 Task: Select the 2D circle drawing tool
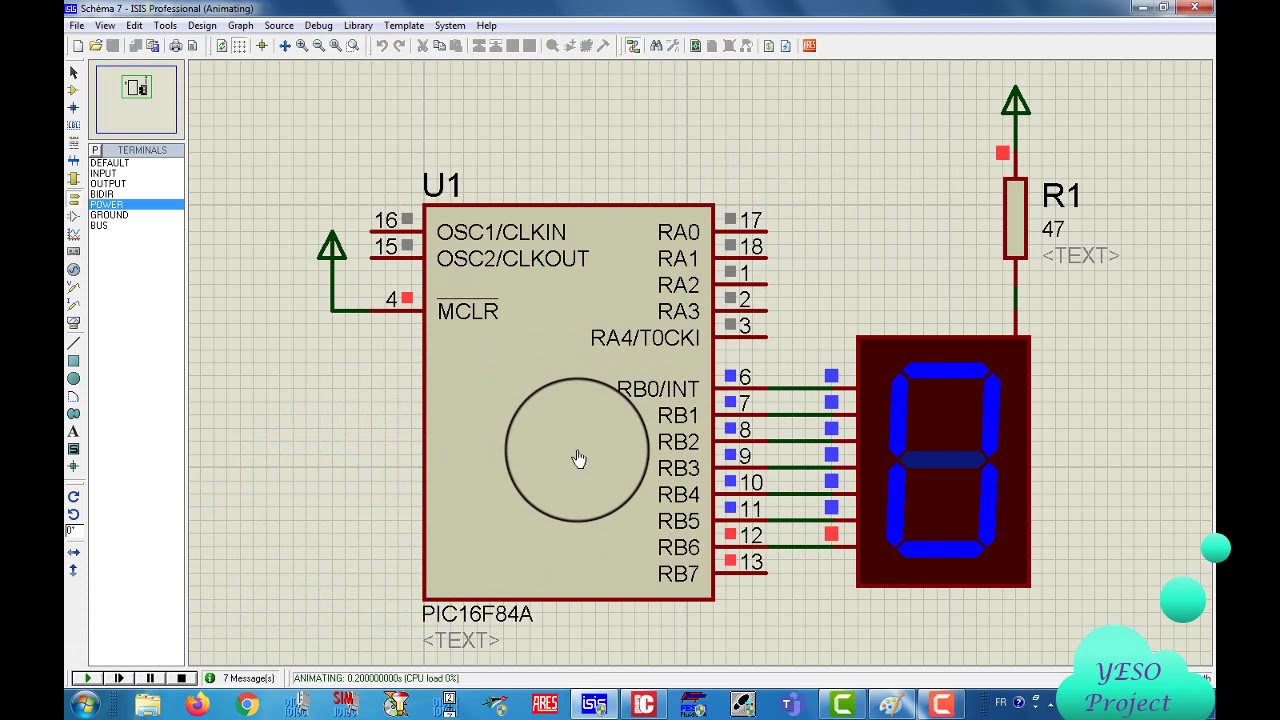(x=73, y=379)
